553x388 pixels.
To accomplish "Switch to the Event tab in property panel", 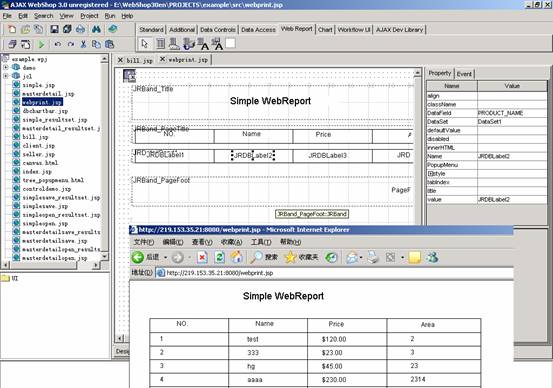I will pyautogui.click(x=464, y=74).
